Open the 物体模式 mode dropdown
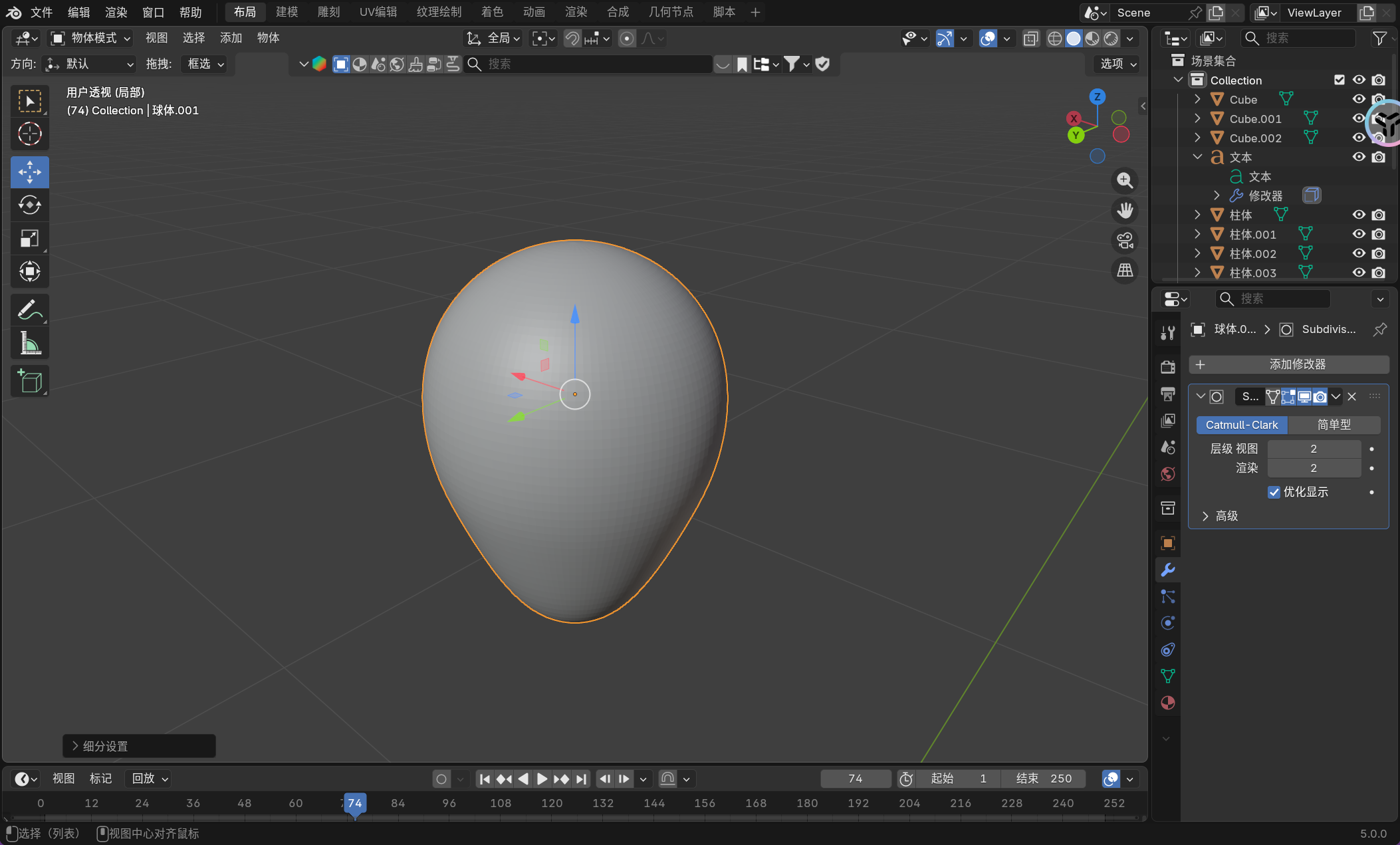The width and height of the screenshot is (1400, 845). click(x=91, y=38)
